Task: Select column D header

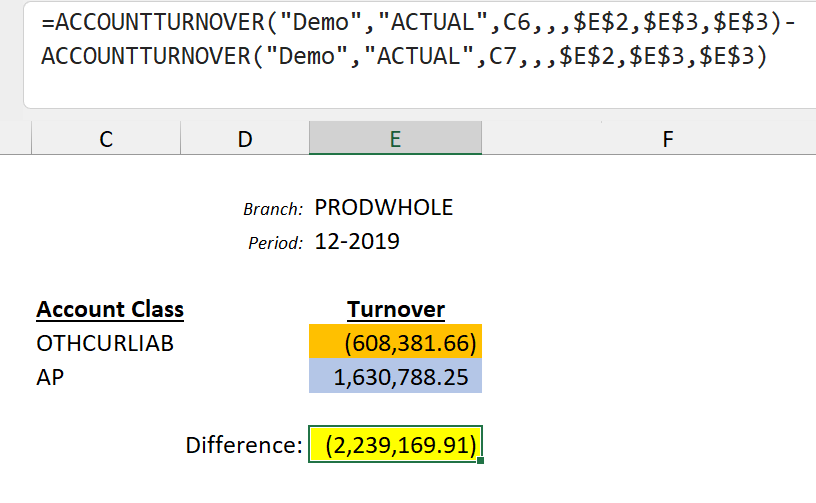Action: click(x=245, y=138)
